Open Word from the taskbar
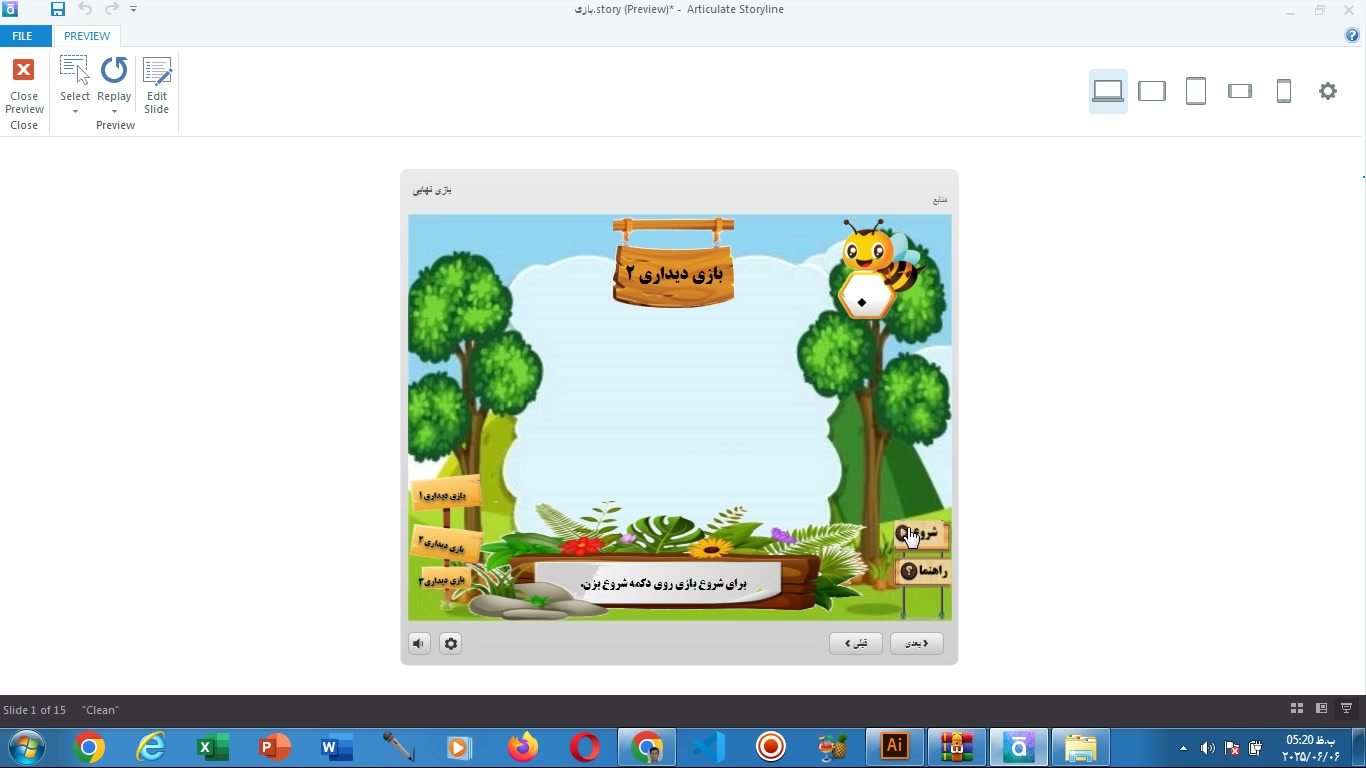 (337, 748)
